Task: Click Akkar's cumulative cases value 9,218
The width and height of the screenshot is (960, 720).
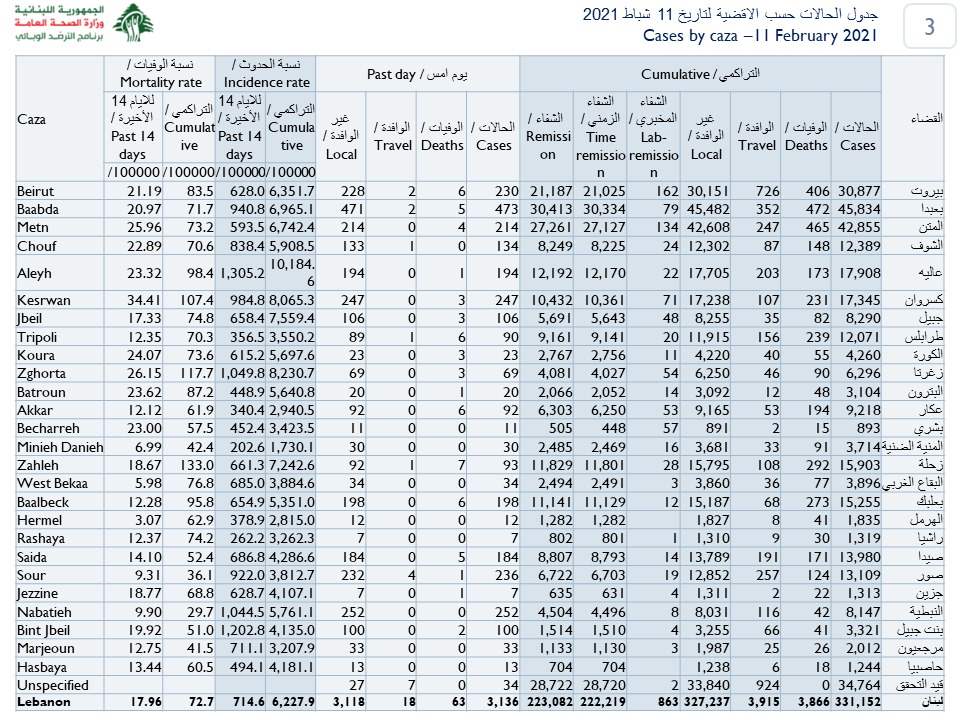Action: 863,410
